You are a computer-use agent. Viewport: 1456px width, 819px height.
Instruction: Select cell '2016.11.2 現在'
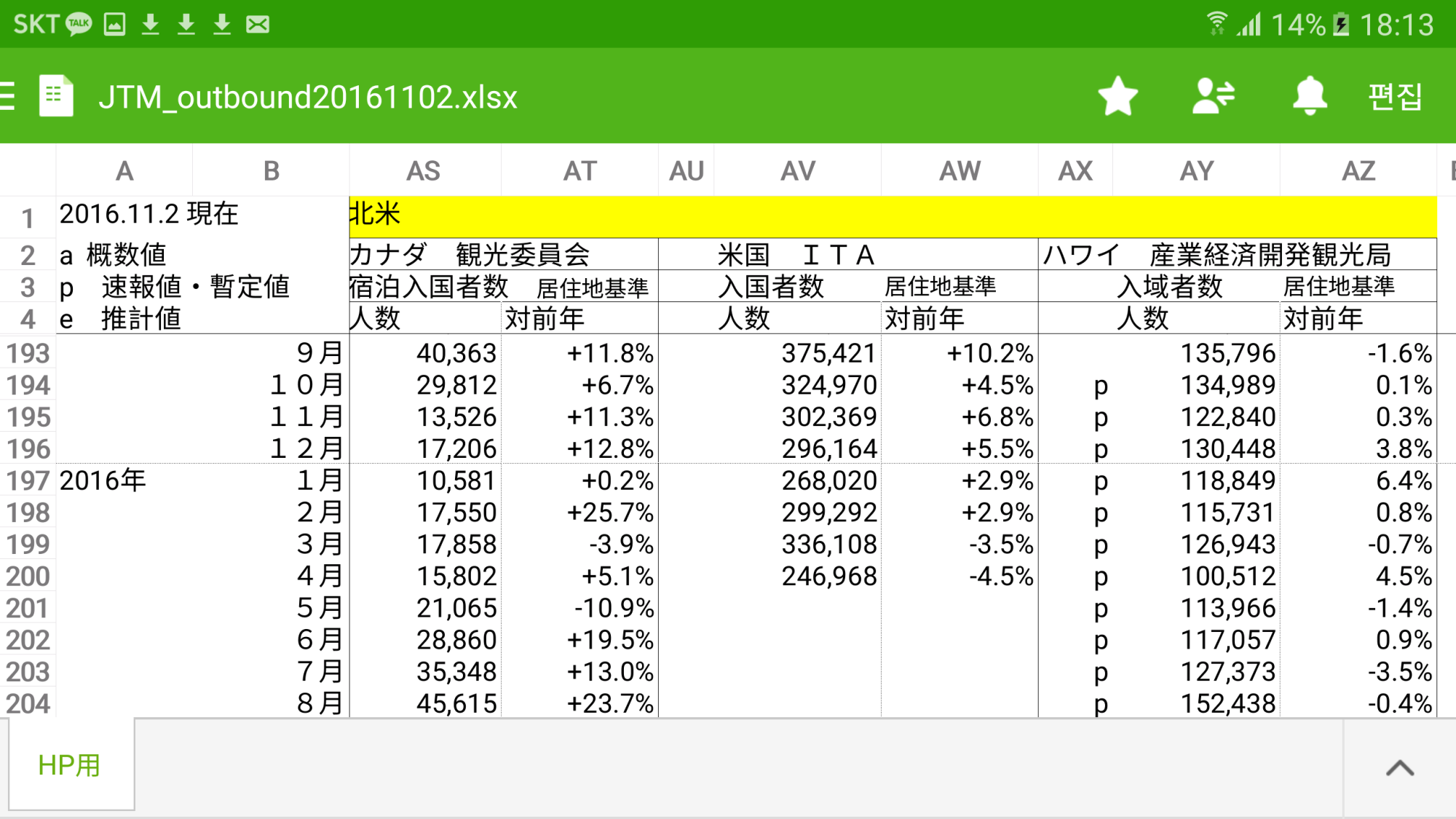(149, 214)
